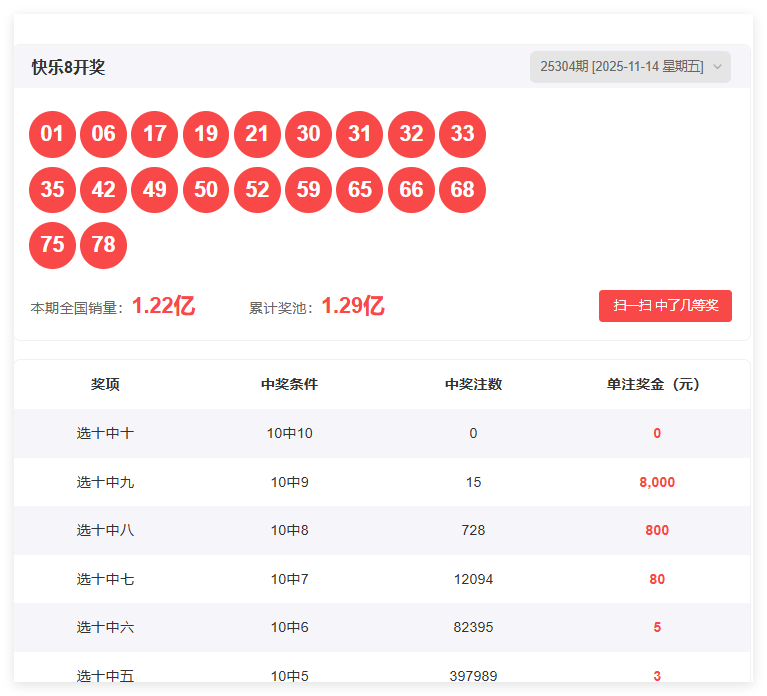Click the 奖项 column header
Screen dimensions: 767x696
tap(105, 384)
